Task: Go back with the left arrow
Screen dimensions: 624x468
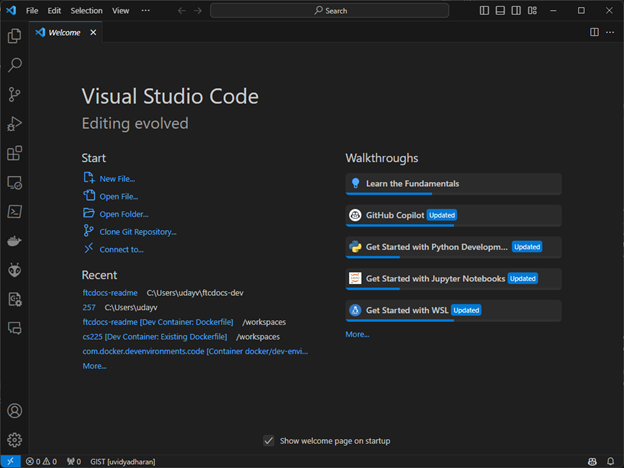Action: click(x=181, y=10)
